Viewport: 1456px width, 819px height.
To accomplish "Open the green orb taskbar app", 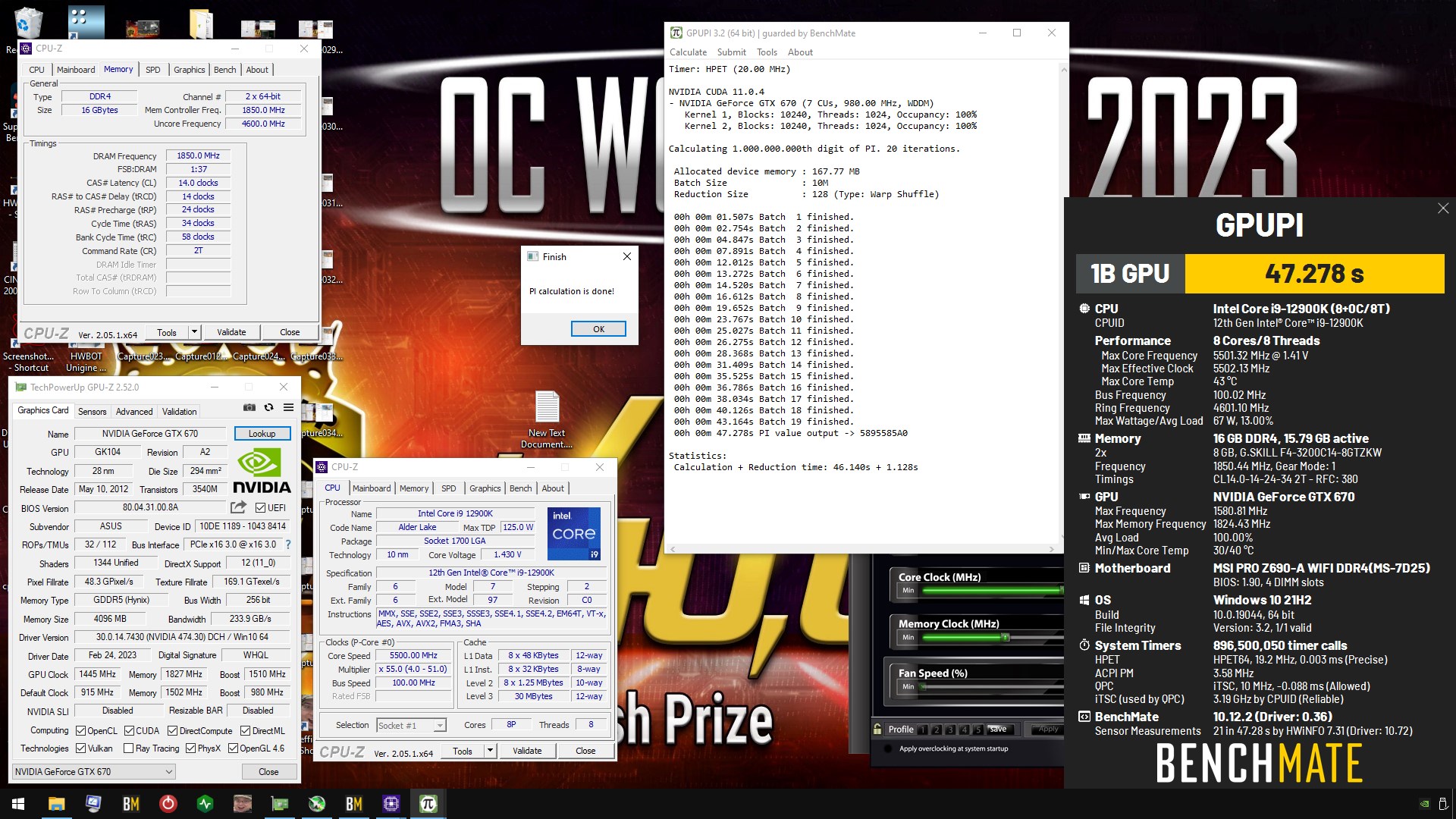I will pos(317,804).
